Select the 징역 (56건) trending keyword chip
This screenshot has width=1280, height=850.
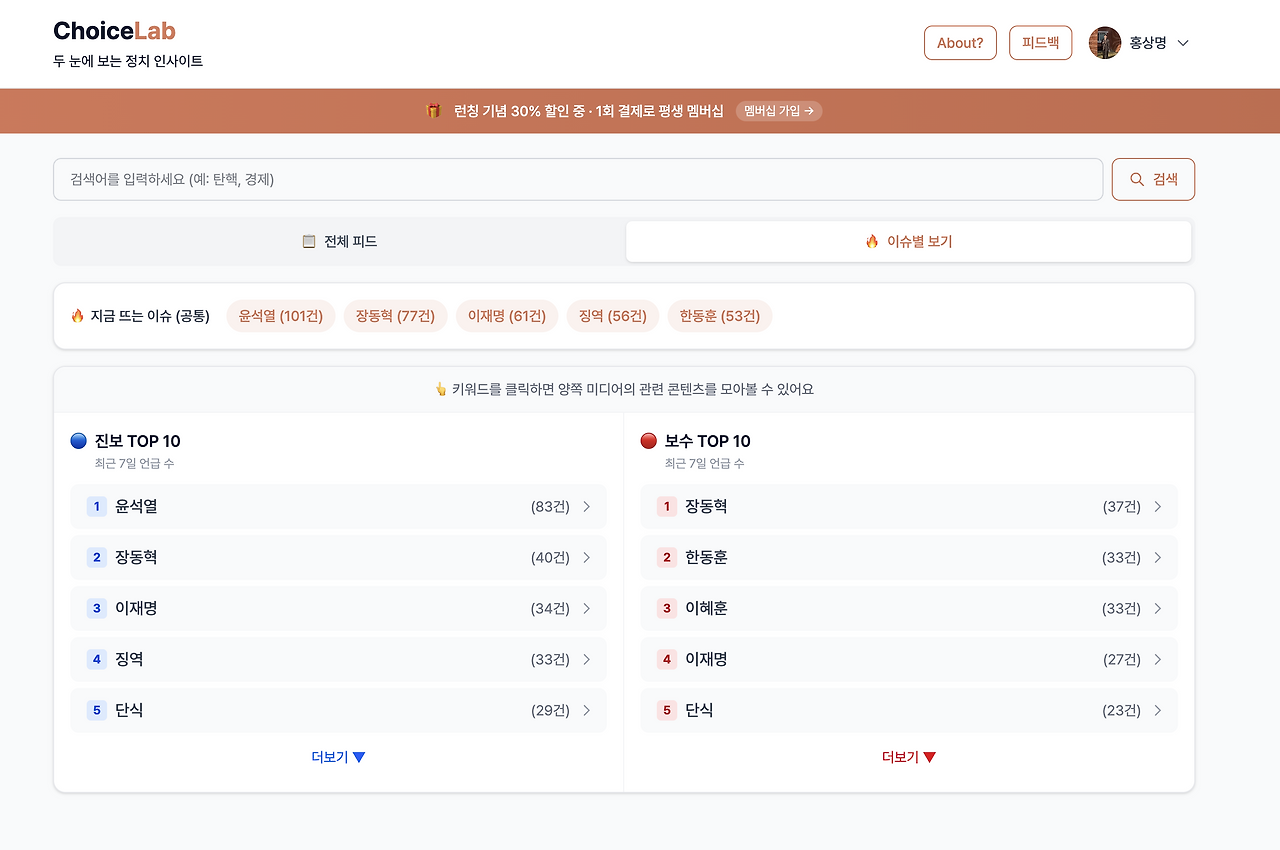pos(612,314)
